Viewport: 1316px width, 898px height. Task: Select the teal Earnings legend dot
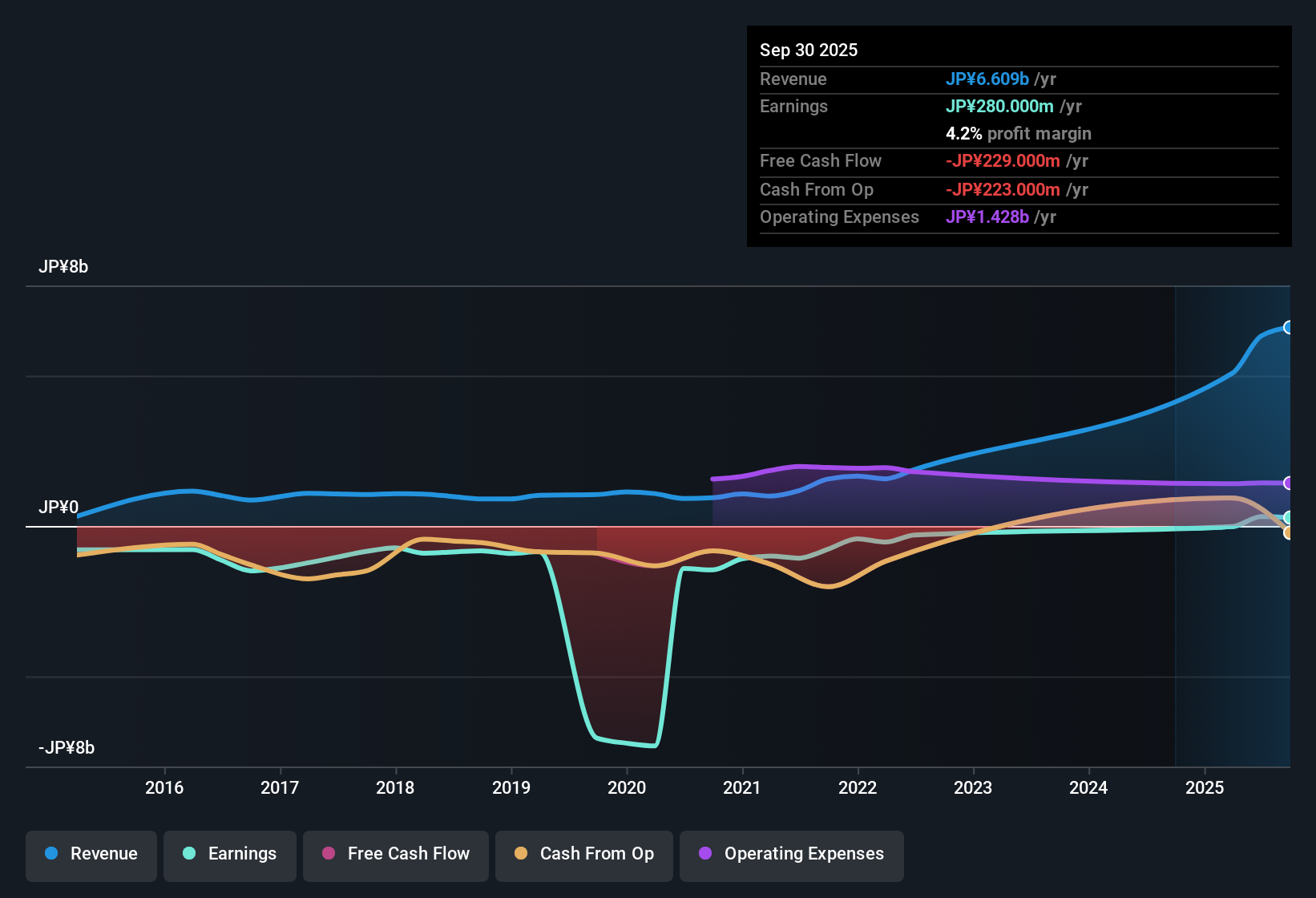pyautogui.click(x=189, y=854)
